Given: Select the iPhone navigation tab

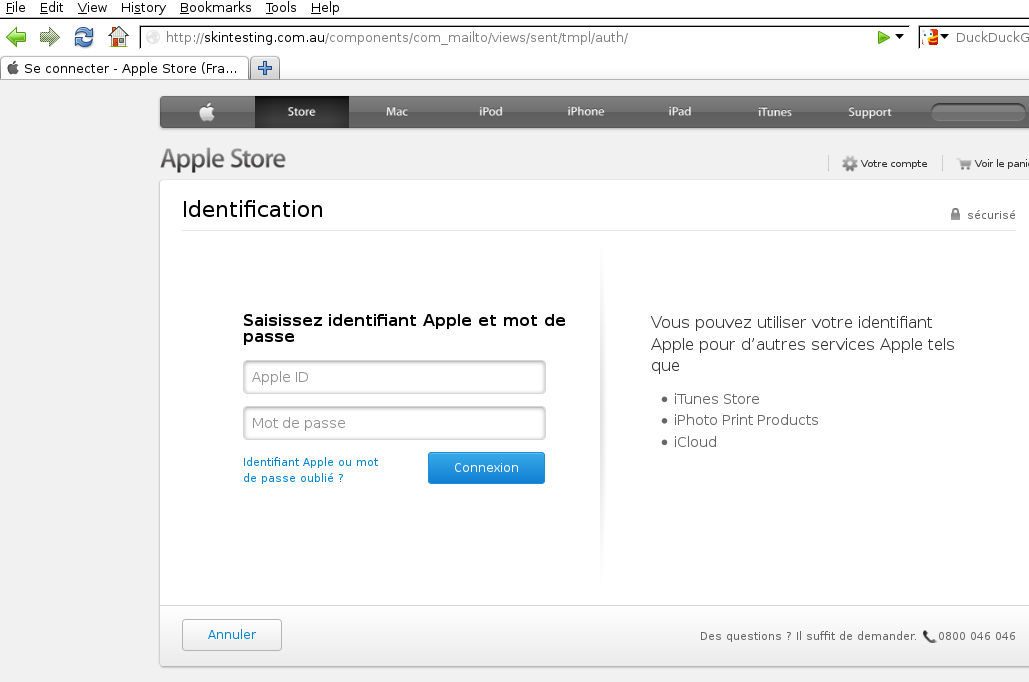Looking at the screenshot, I should coord(585,112).
